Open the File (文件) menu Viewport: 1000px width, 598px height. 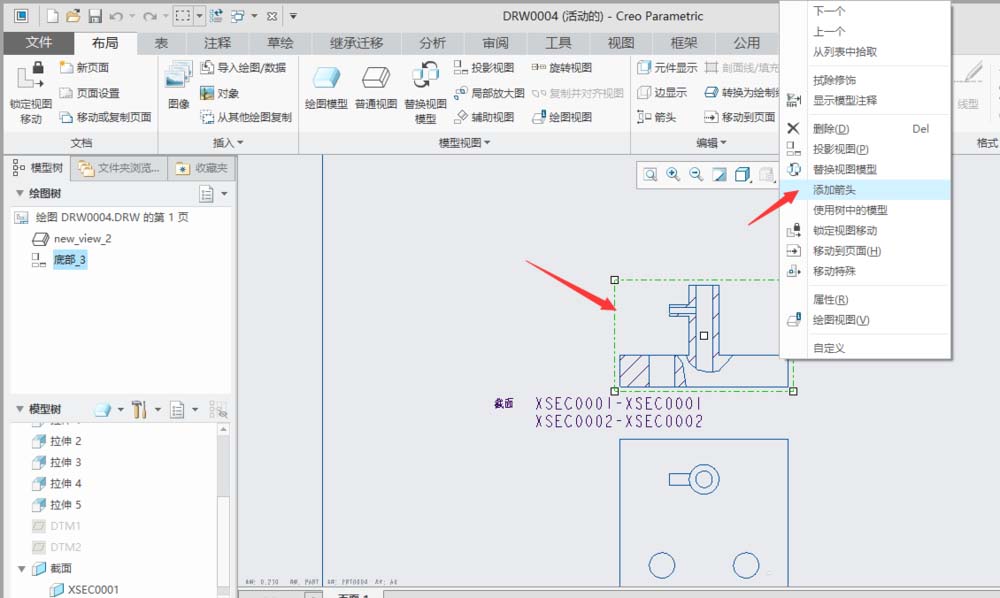point(39,43)
